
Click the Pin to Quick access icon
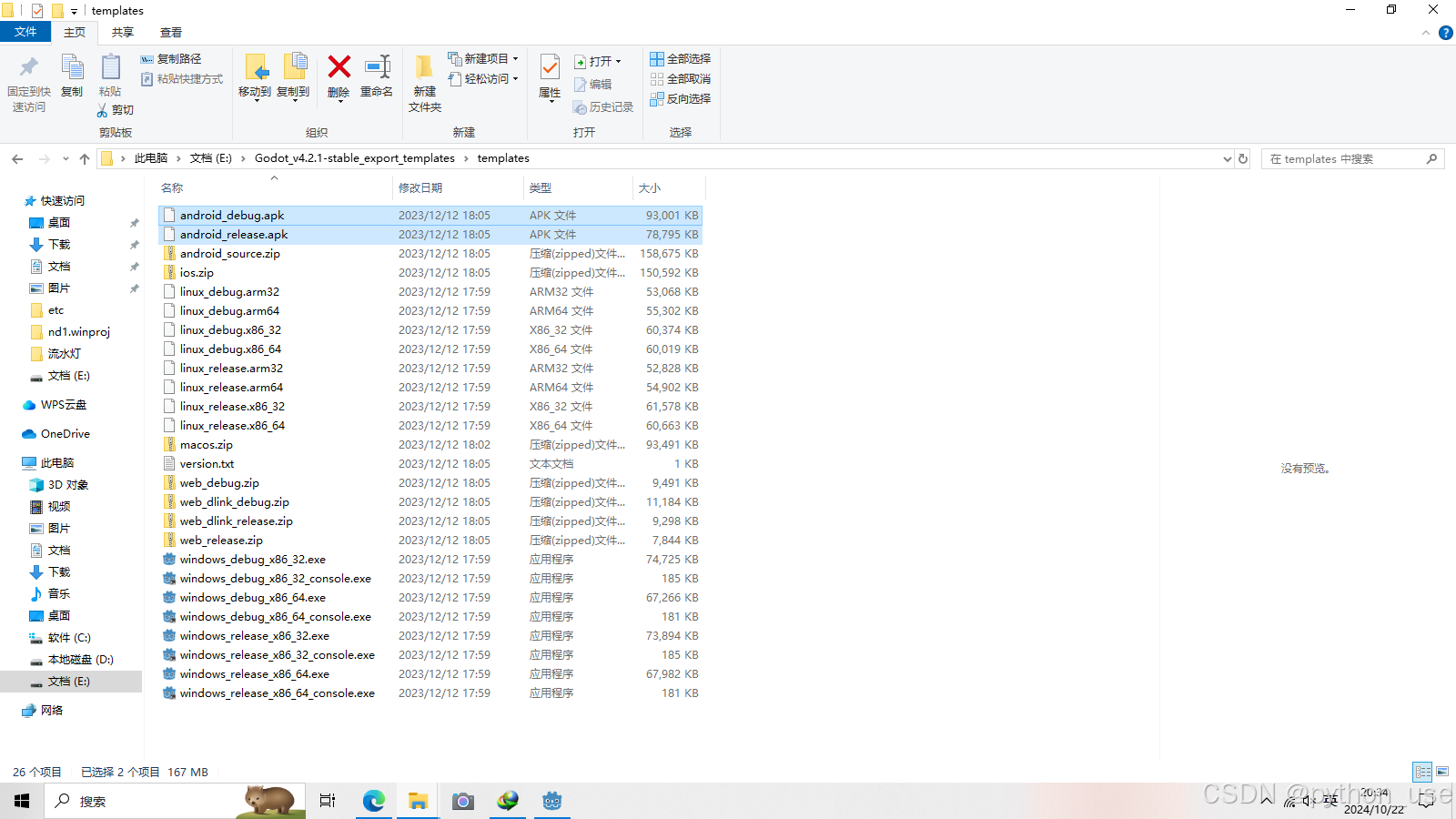coord(29,67)
